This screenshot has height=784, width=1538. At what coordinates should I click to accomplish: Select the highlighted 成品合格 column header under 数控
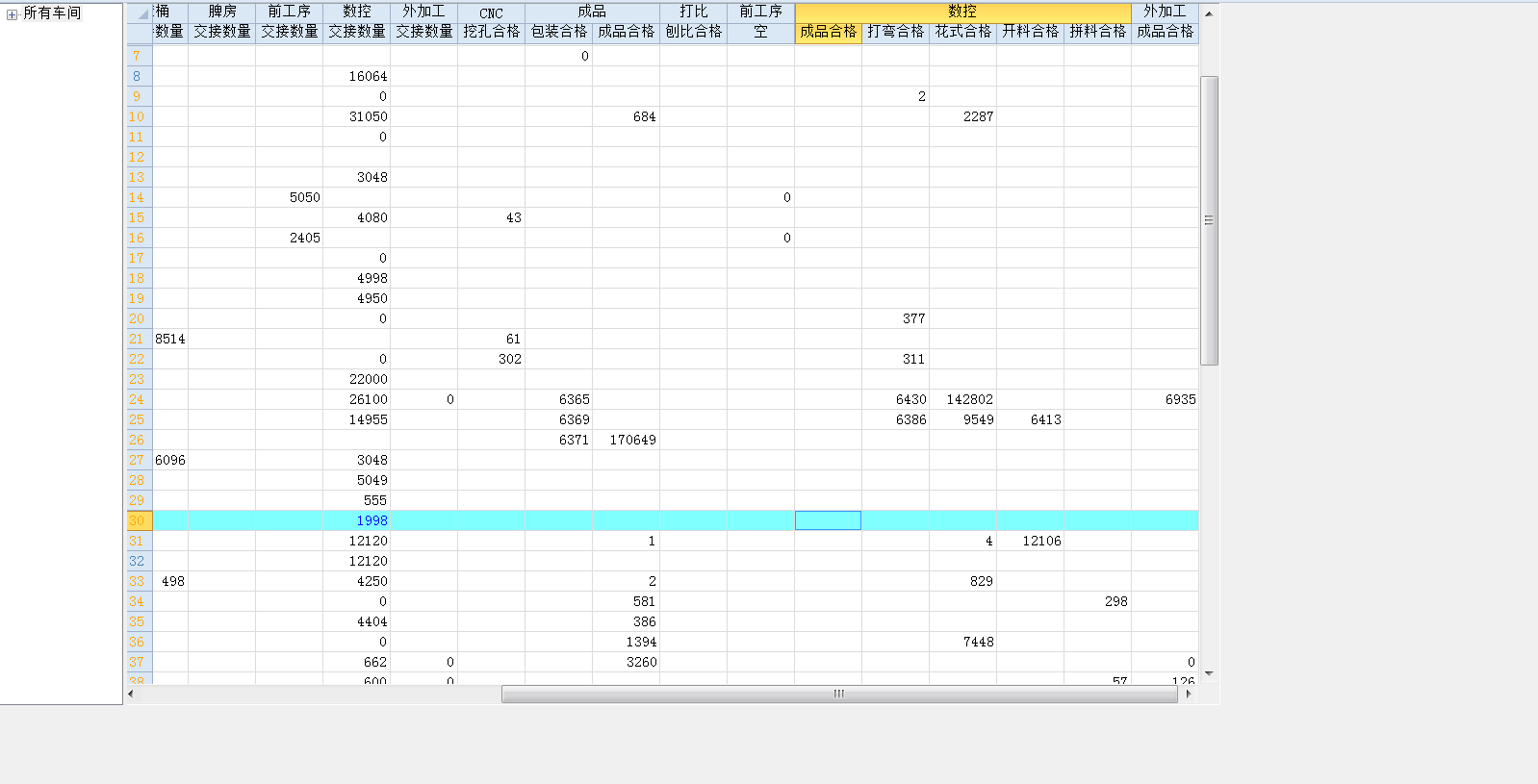[828, 32]
